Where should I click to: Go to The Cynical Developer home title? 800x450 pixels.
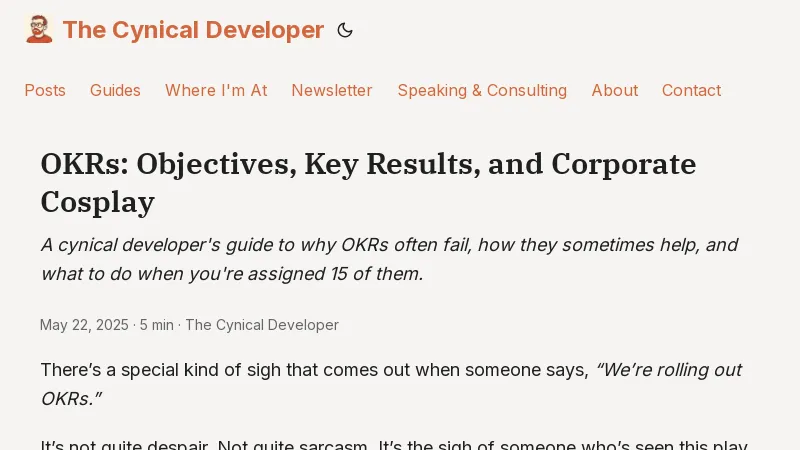pos(193,30)
